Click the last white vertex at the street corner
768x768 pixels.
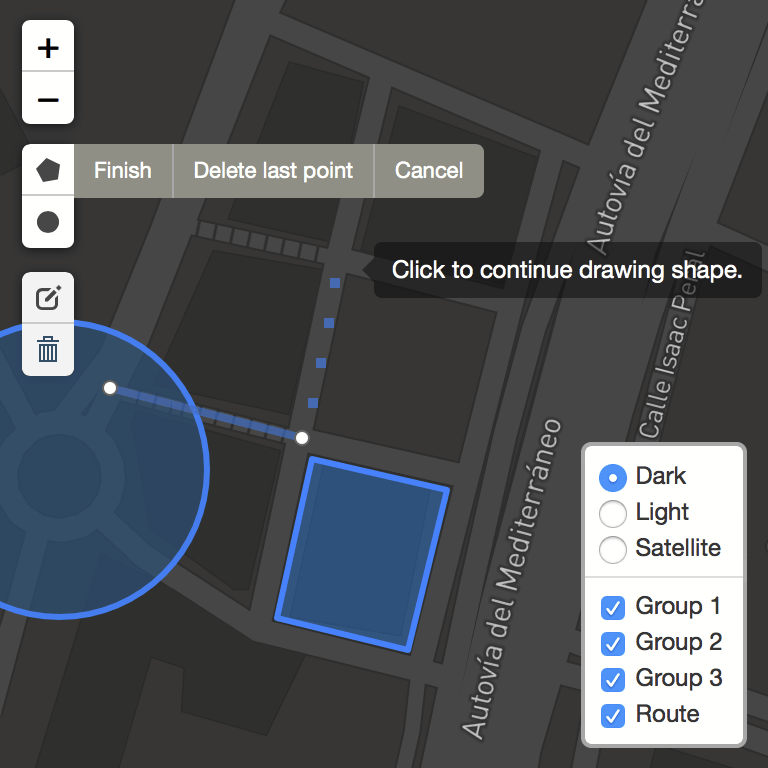[302, 438]
